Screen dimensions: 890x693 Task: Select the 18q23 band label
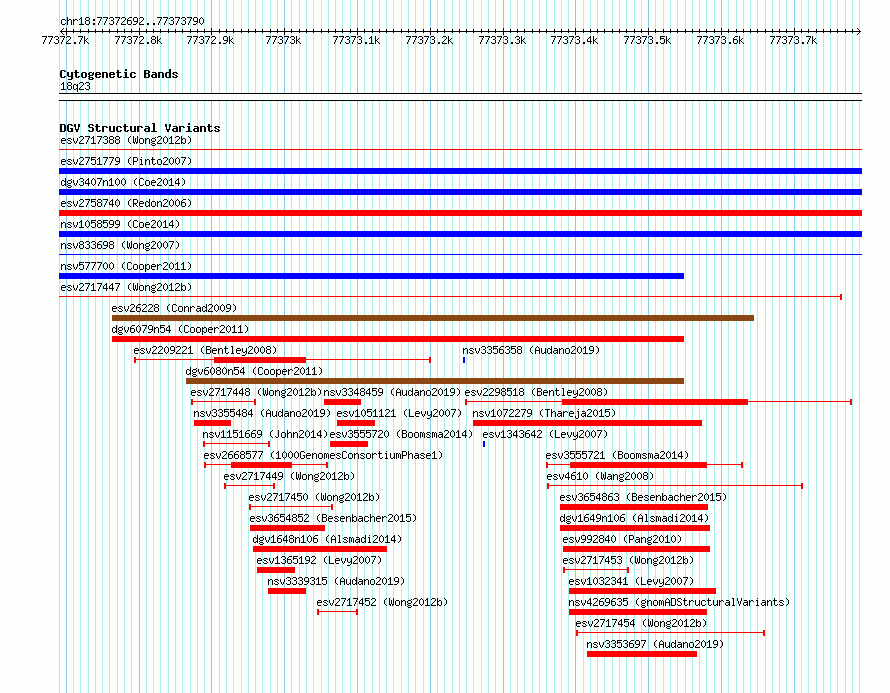pos(75,86)
